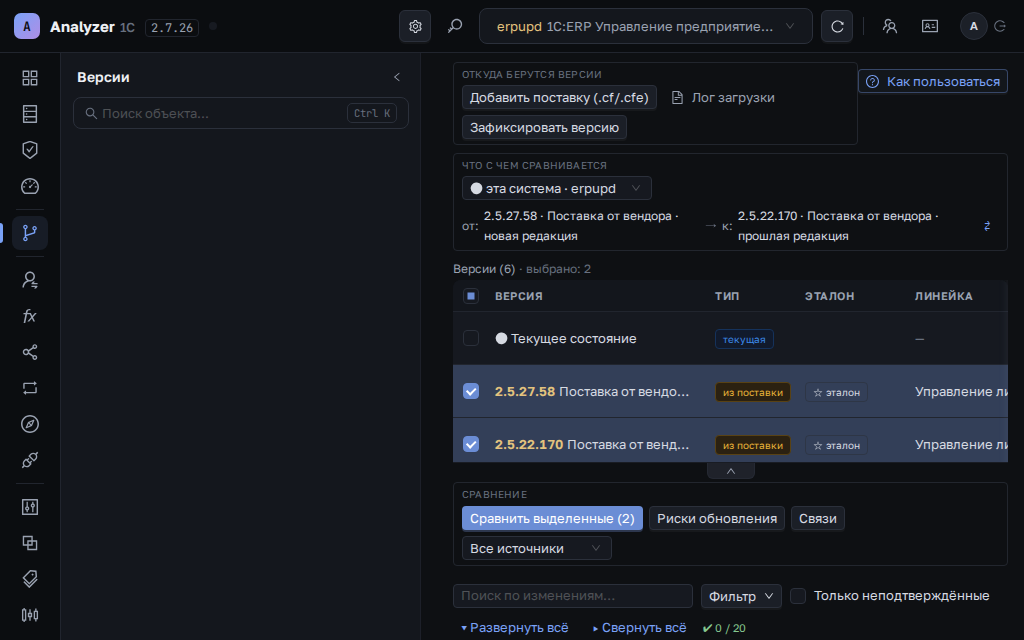Open the fx functions icon in sidebar
This screenshot has height=640, width=1024.
coord(30,316)
